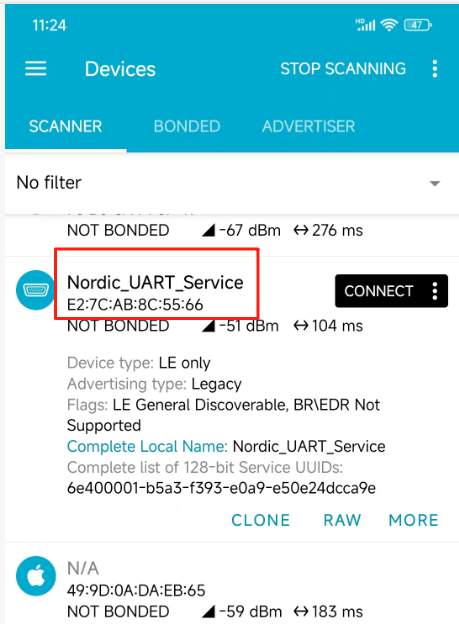Viewport: 459px width, 624px height.
Task: Tap the battery status indicator
Action: pos(418,25)
